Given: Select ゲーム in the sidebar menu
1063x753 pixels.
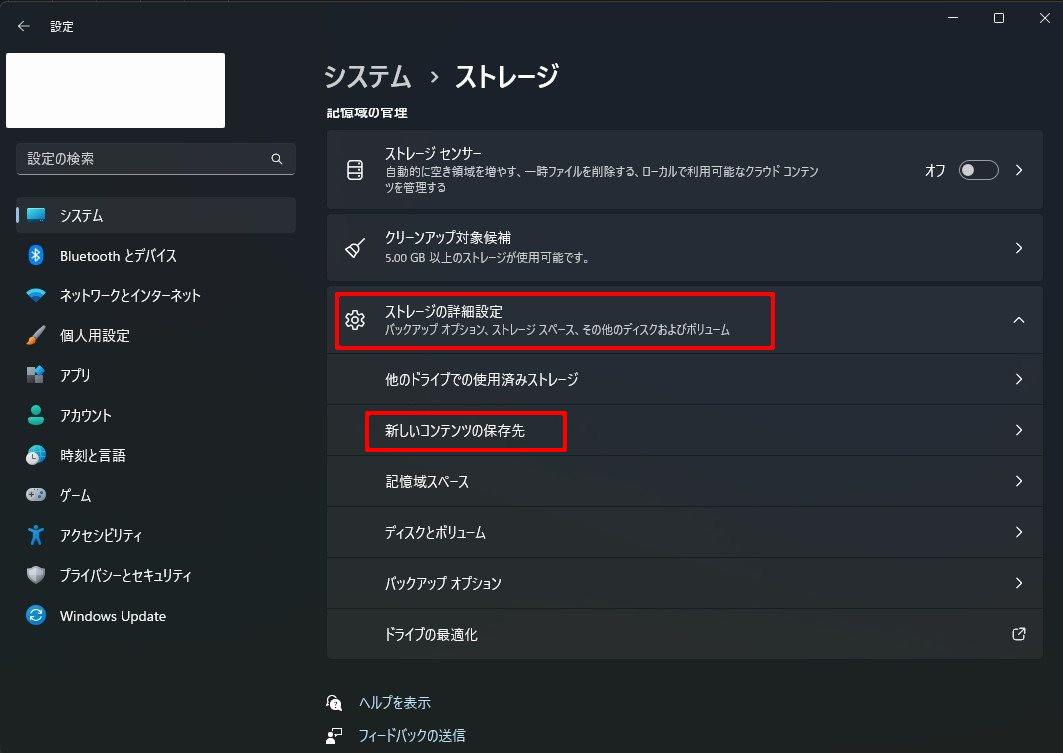Looking at the screenshot, I should point(75,496).
